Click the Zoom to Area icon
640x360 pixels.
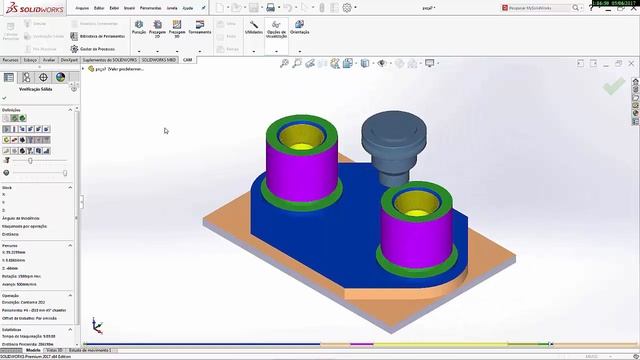click(297, 63)
